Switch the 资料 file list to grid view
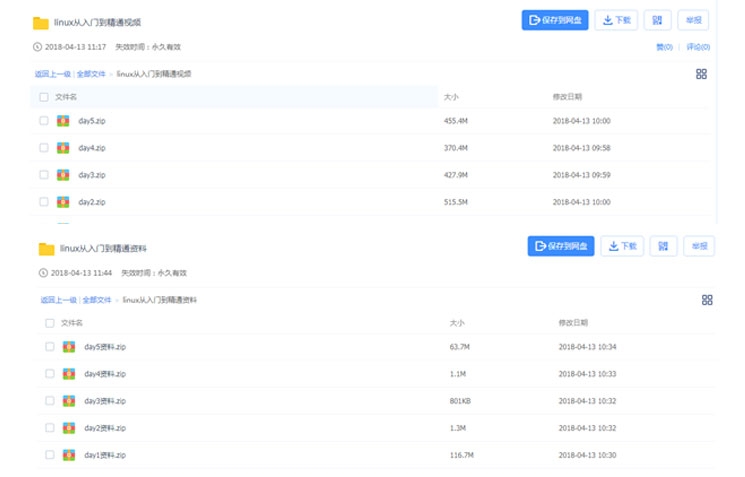Screen dimensions: 745x477 [x=707, y=300]
